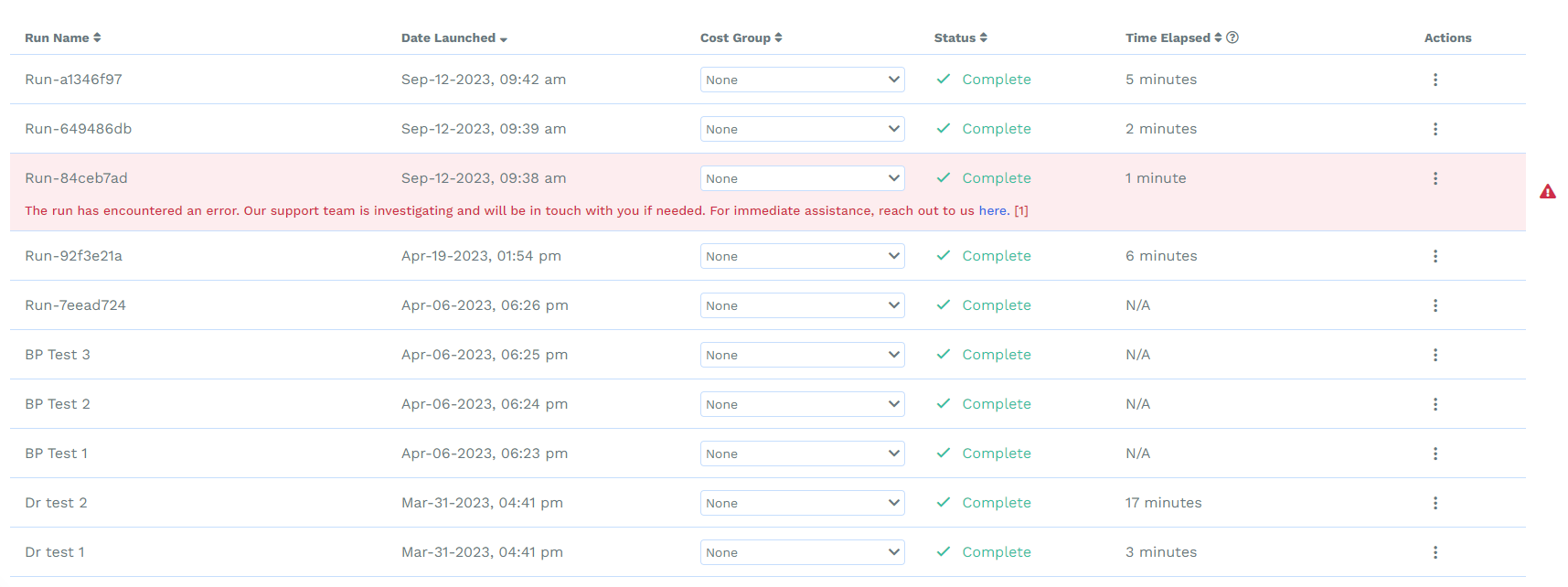Open the Run-7eead724 run name
This screenshot has height=587, width=1568.
[76, 305]
